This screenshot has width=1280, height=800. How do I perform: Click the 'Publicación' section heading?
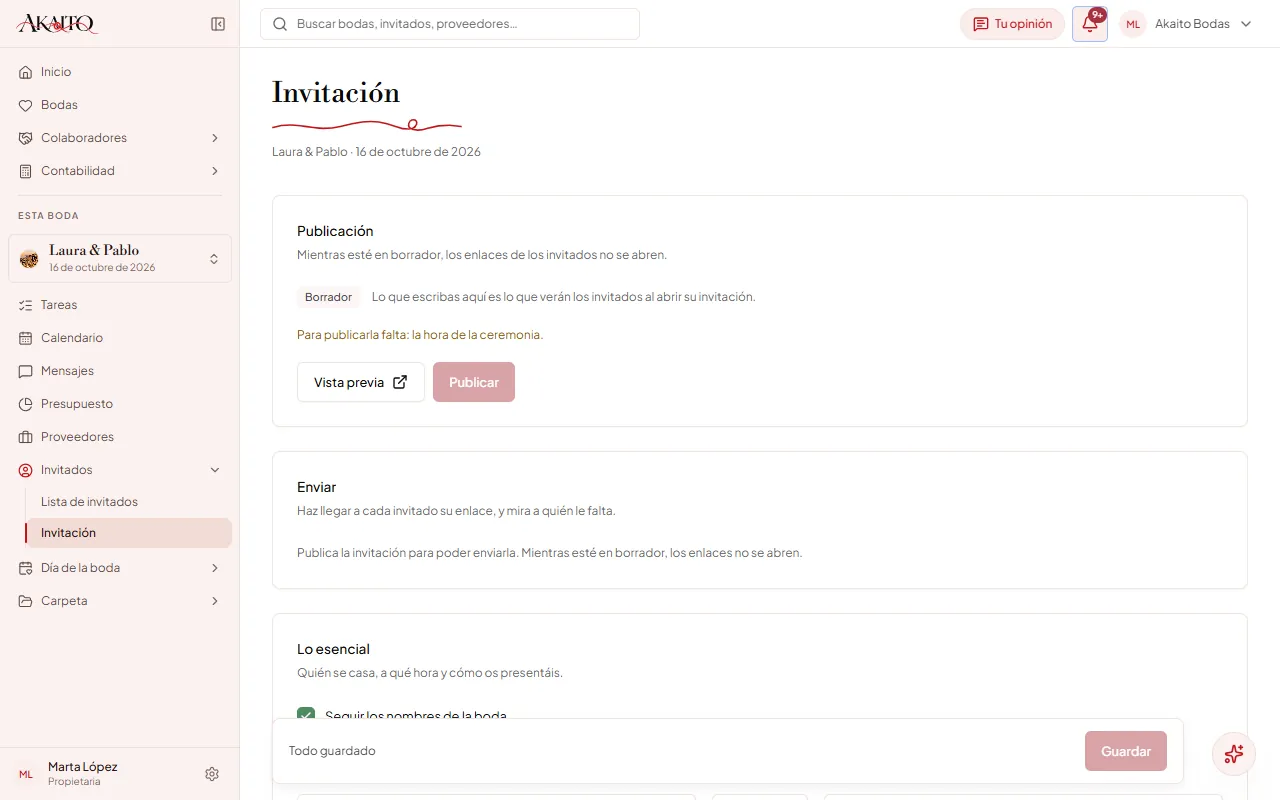point(335,231)
